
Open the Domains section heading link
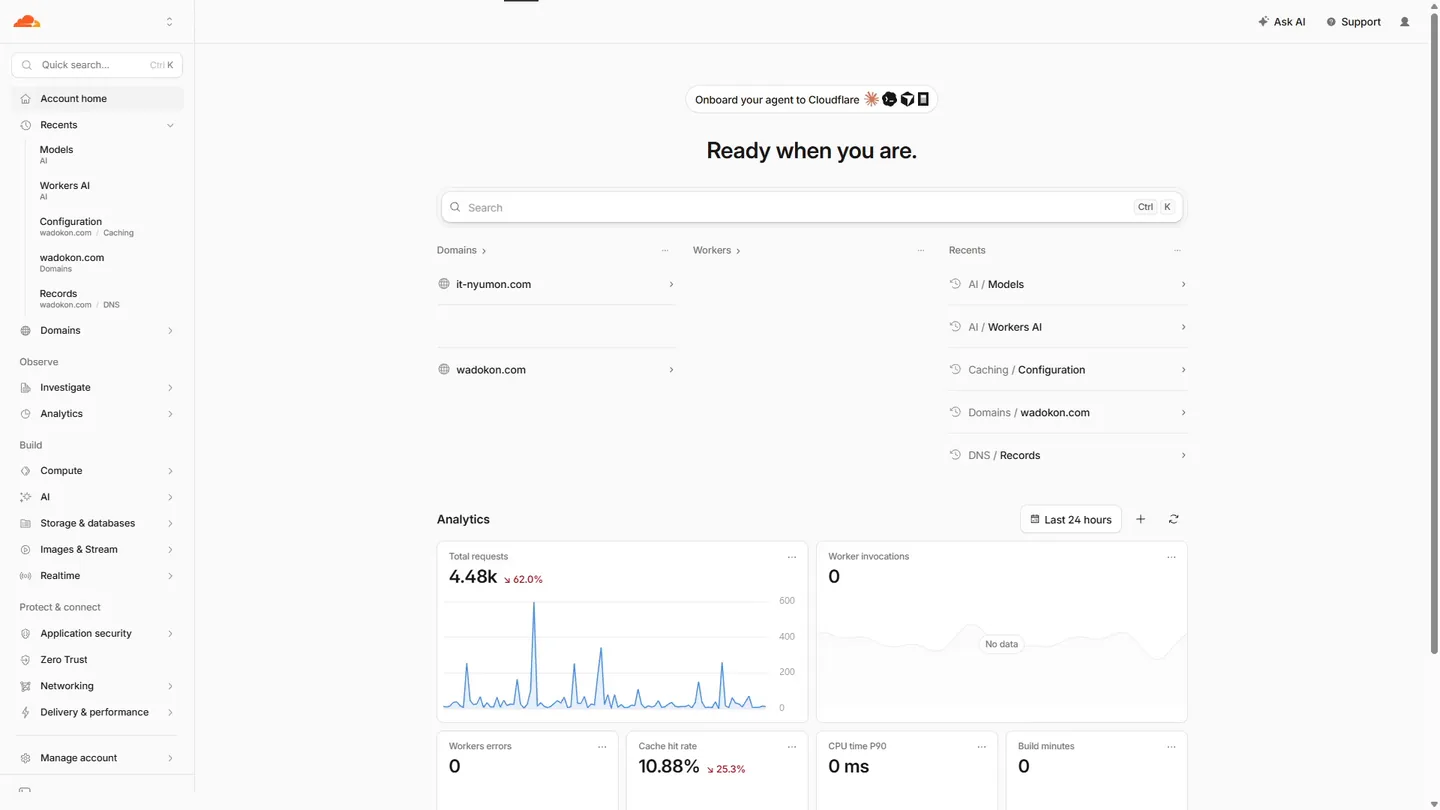tap(461, 251)
